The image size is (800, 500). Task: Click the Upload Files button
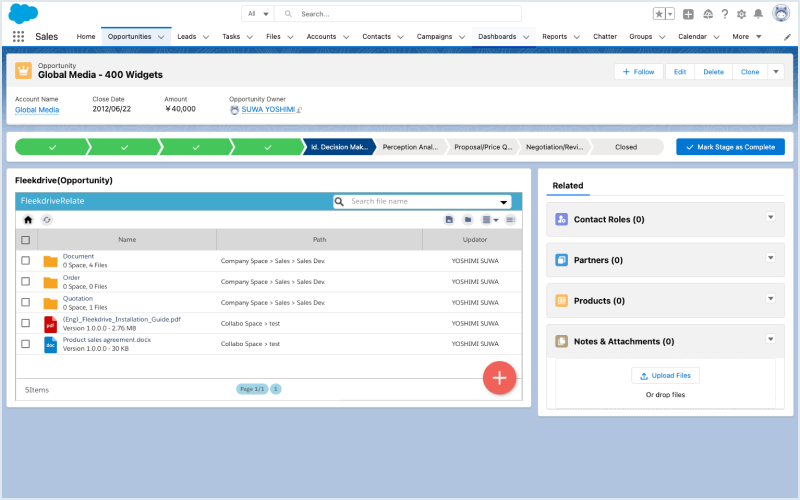point(665,376)
